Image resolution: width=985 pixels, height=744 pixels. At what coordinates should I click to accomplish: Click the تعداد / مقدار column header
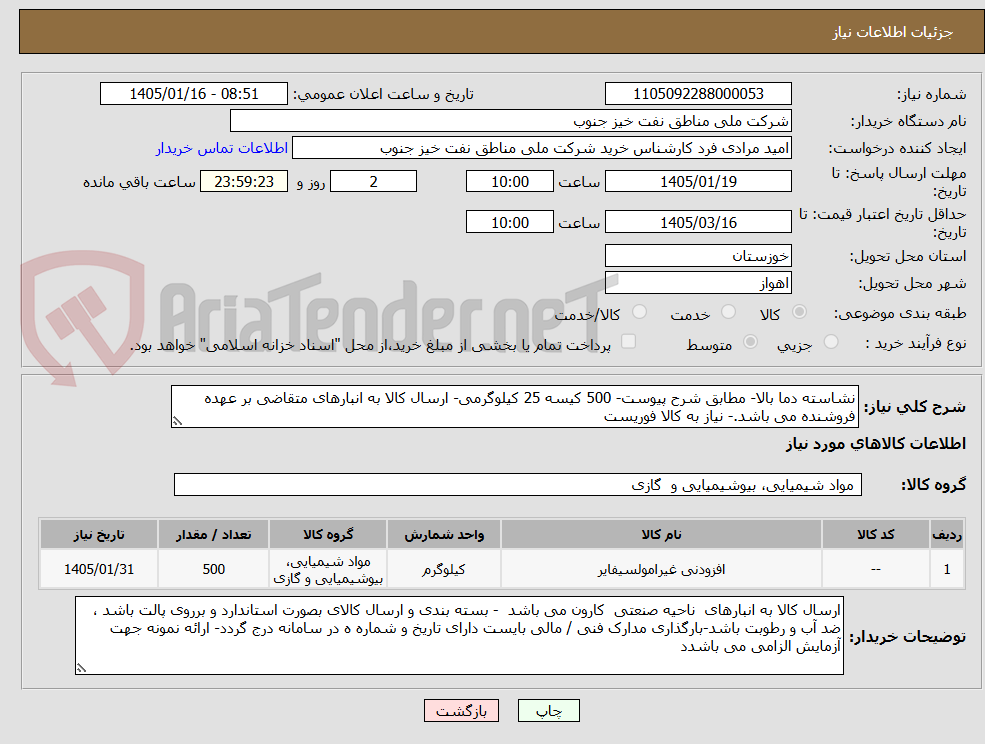tap(213, 534)
